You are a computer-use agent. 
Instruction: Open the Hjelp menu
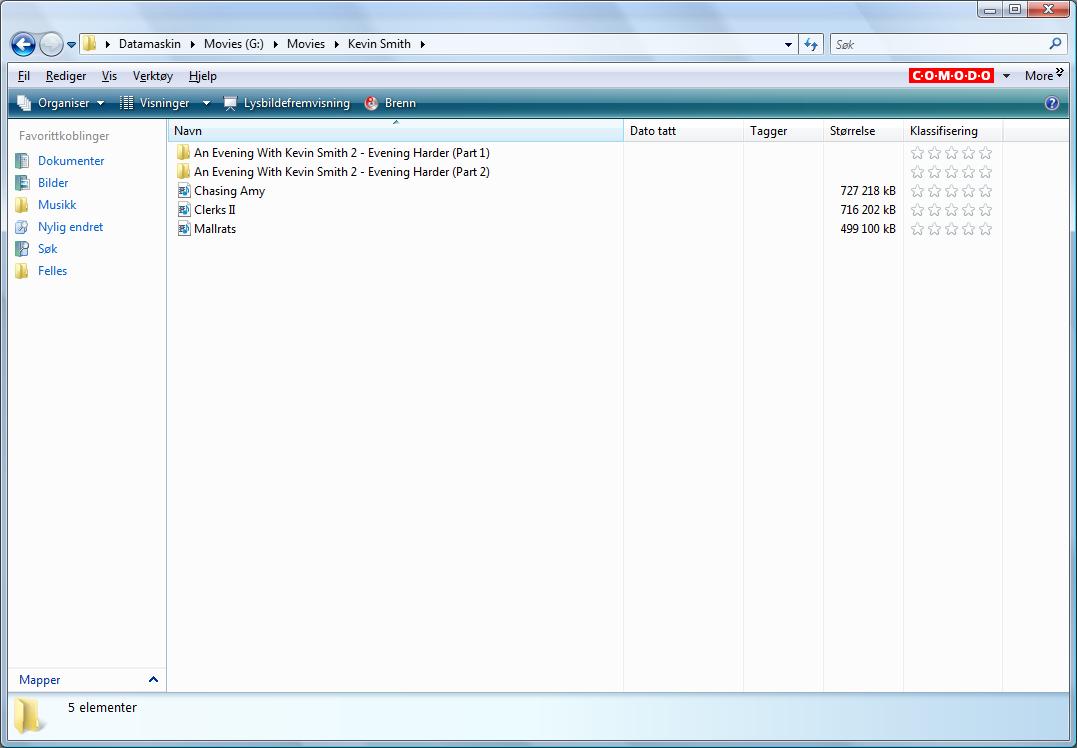pos(203,76)
